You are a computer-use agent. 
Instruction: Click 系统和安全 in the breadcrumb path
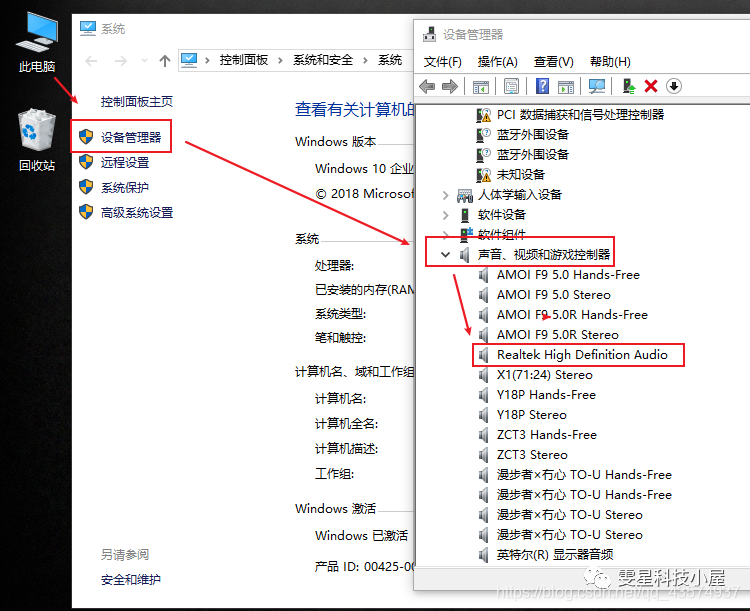coord(323,60)
